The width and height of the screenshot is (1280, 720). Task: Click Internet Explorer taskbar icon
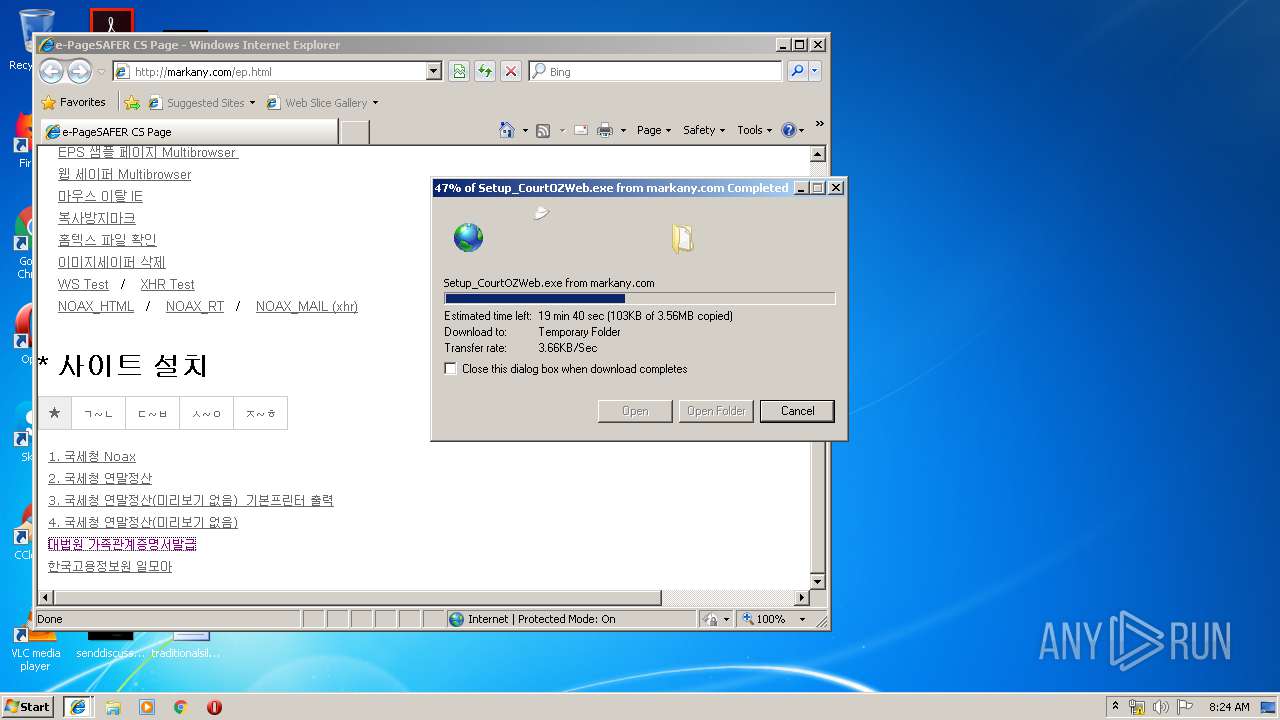[x=78, y=706]
